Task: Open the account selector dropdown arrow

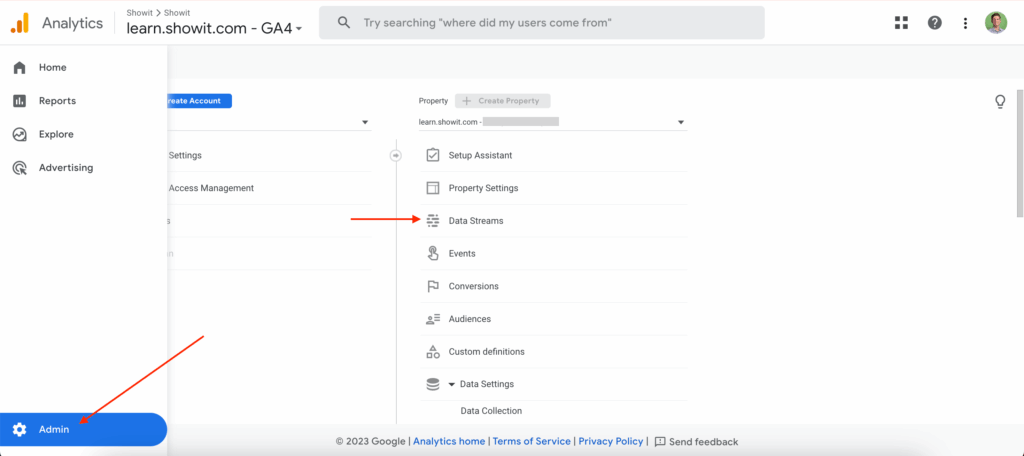Action: coord(364,122)
